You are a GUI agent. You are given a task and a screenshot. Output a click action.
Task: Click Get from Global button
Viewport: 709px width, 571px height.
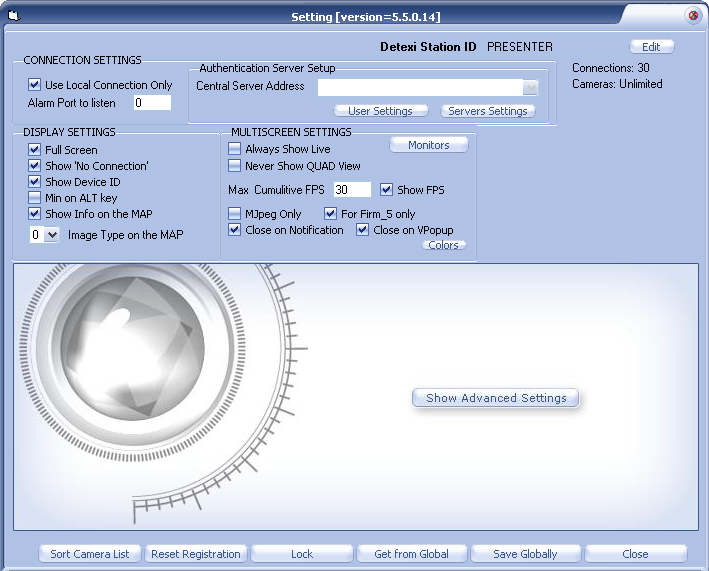411,554
